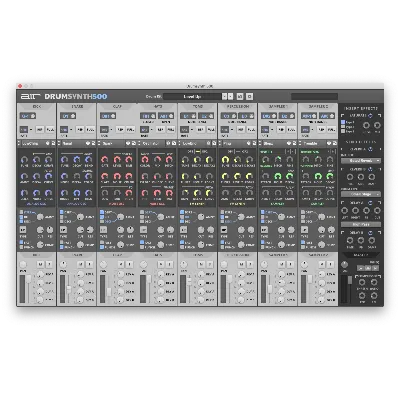400x400 pixels.
Task: Click the Snare preset save icon
Action: (93, 143)
